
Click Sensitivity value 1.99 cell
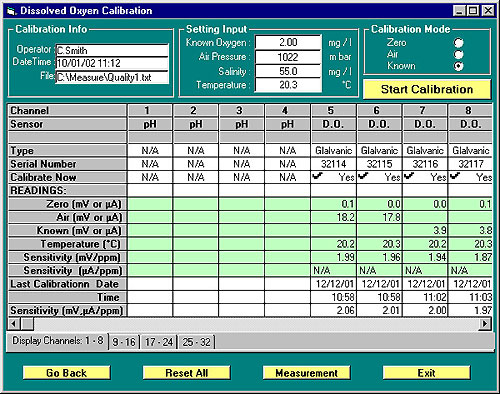333,257
